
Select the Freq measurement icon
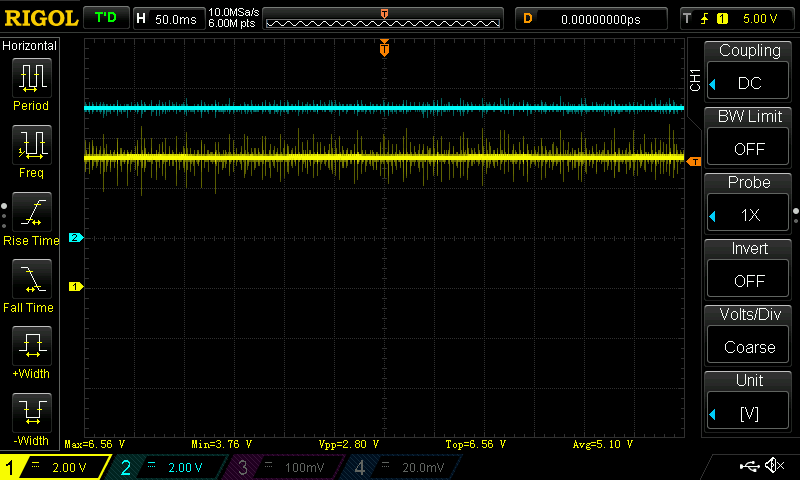(31, 145)
